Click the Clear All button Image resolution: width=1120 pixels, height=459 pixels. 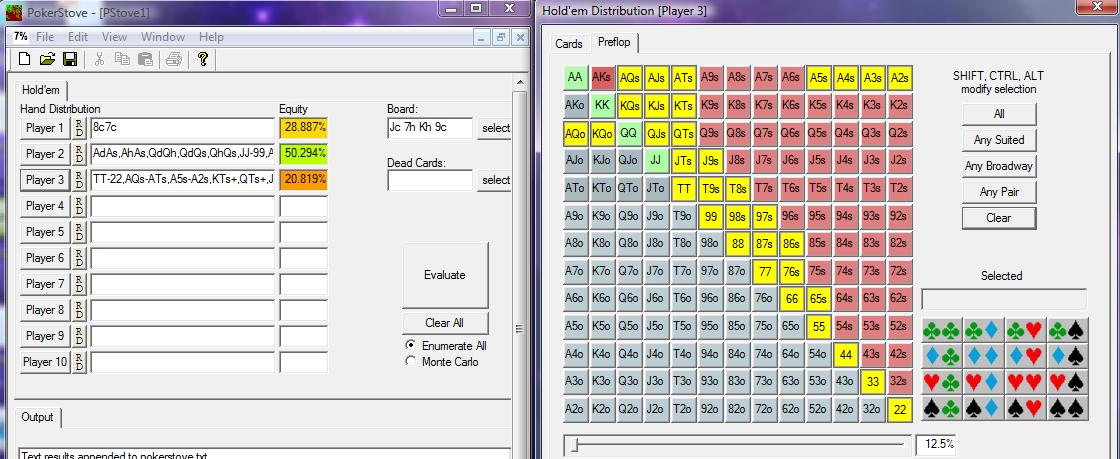[x=445, y=323]
